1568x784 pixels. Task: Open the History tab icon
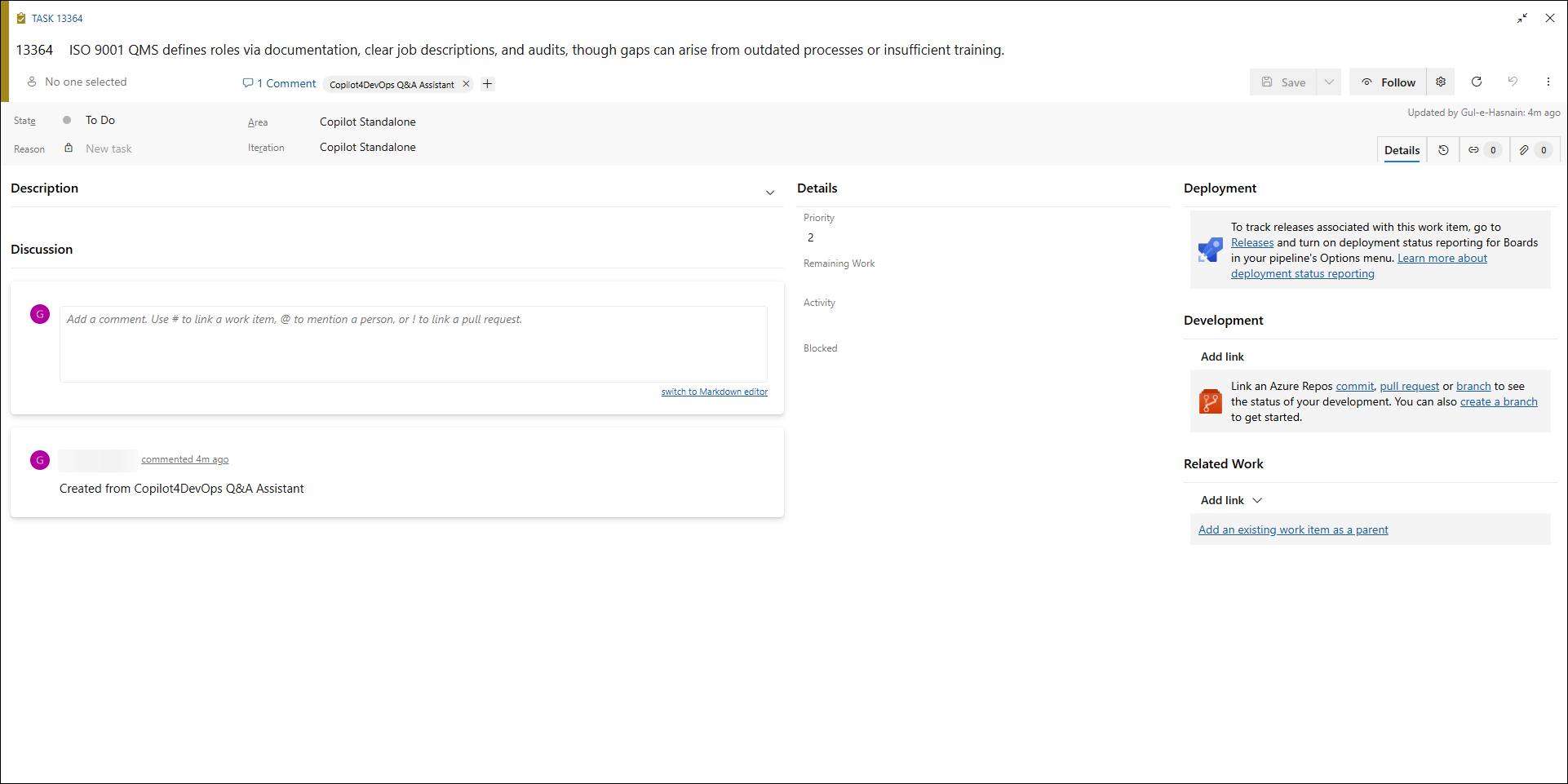tap(1443, 150)
